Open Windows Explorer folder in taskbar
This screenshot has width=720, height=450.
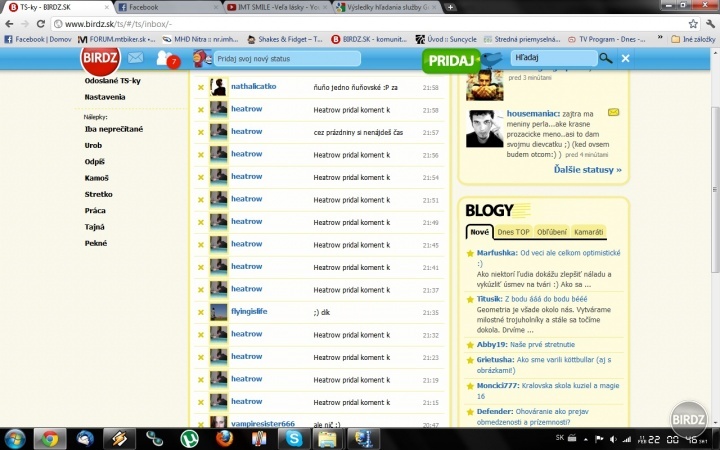coord(327,439)
